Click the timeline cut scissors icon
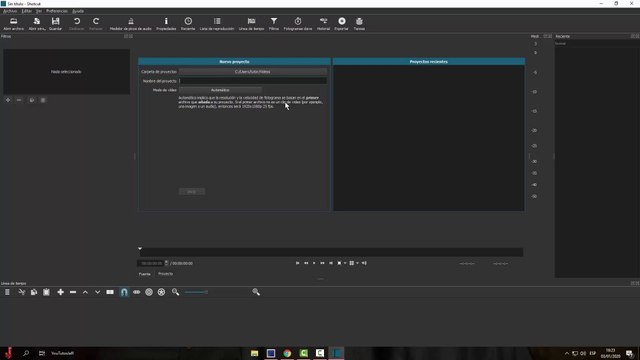 (x=22, y=292)
